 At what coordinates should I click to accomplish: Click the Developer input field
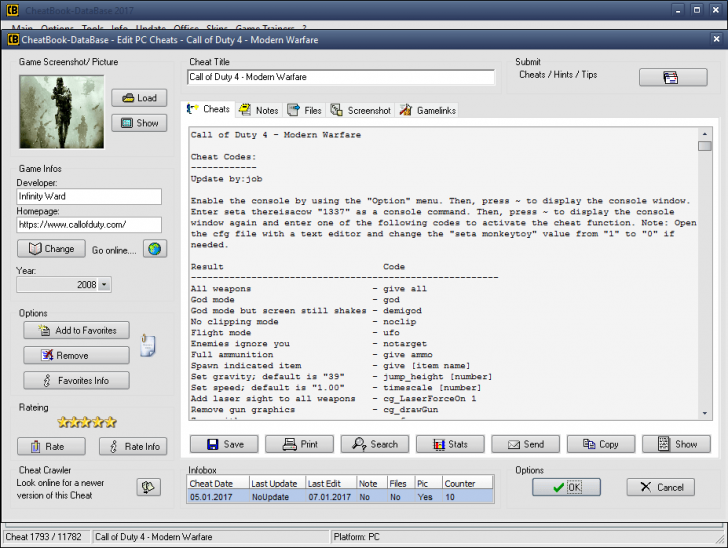point(89,196)
